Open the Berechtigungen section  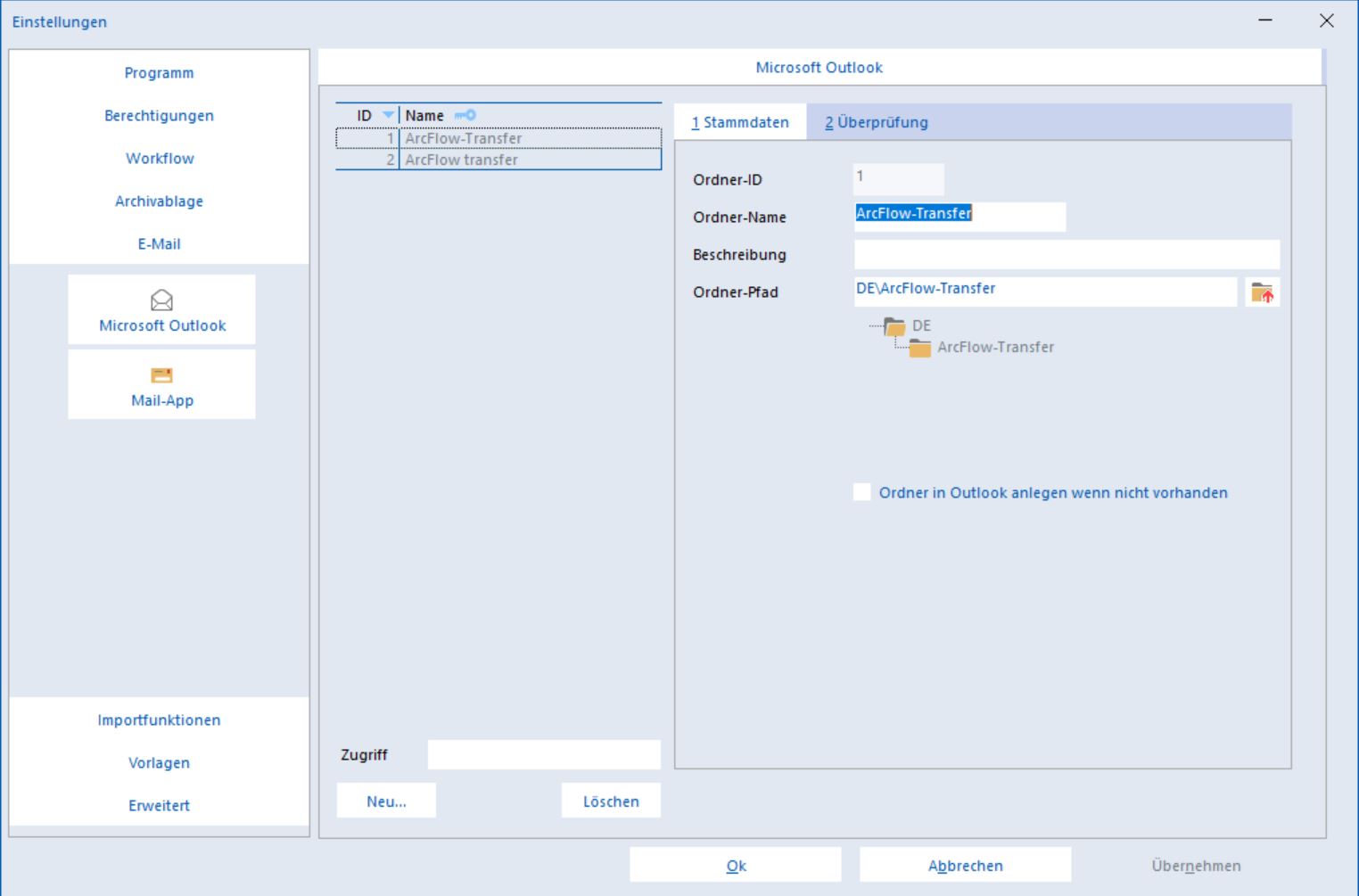159,116
